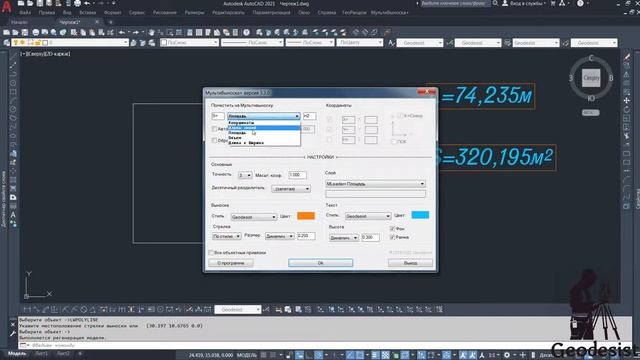Click the 'Ok' button in the dialog
This screenshot has height=360, width=640.
coord(320,263)
